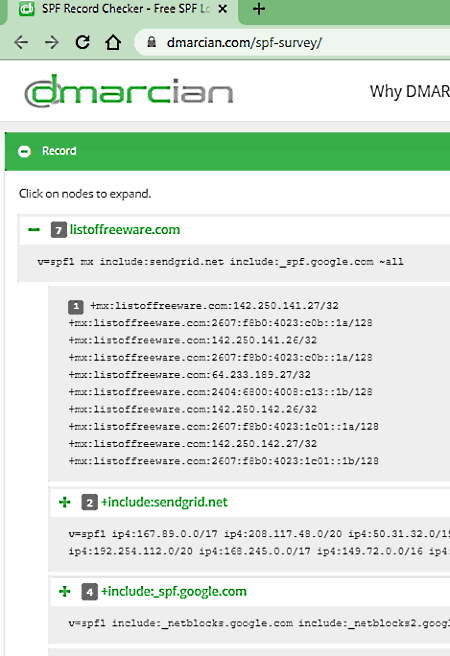Click the number 7 lookup count badge
Viewport: 450px width, 656px height.
click(x=59, y=230)
